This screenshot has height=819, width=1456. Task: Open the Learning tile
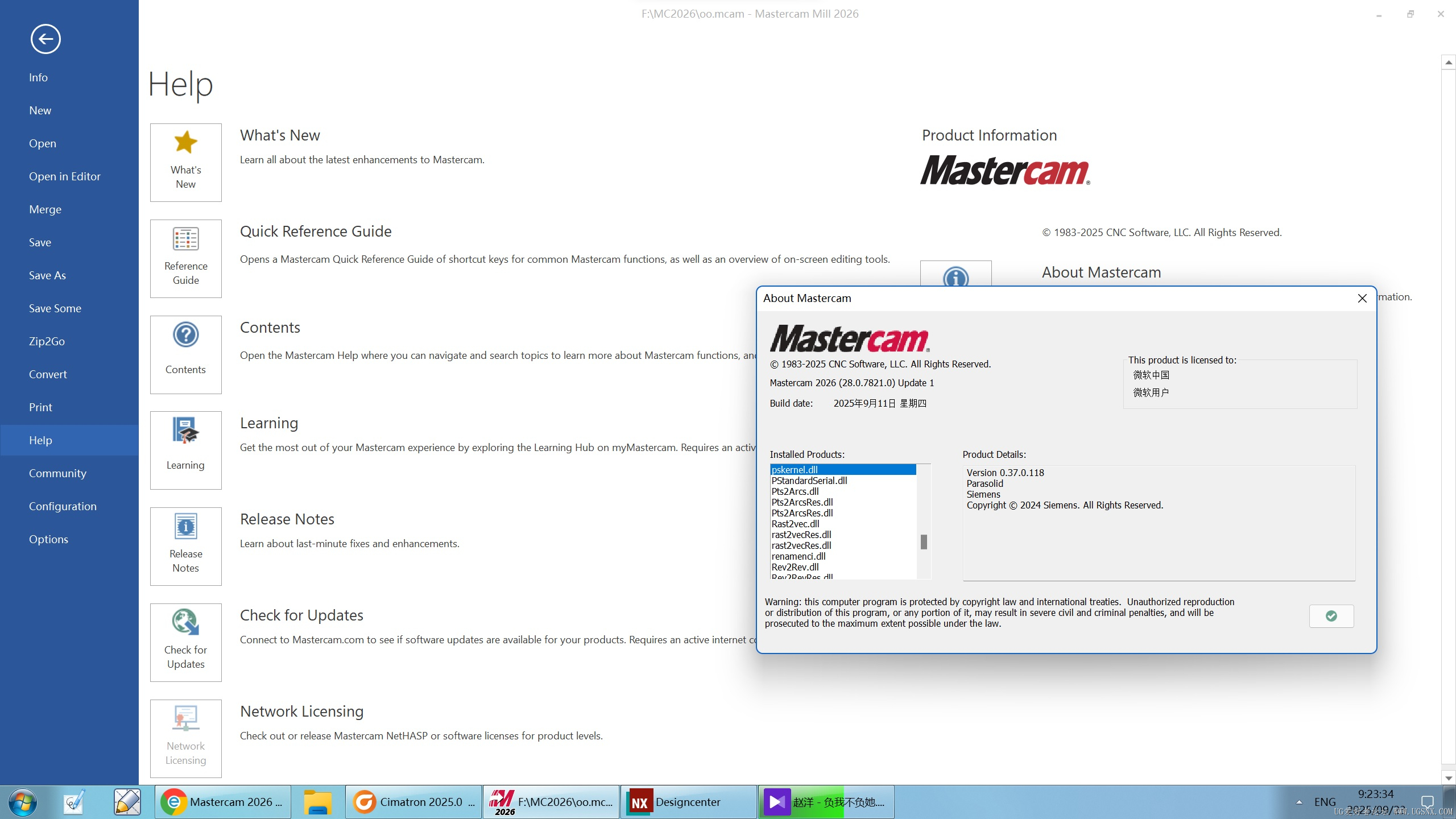[185, 450]
